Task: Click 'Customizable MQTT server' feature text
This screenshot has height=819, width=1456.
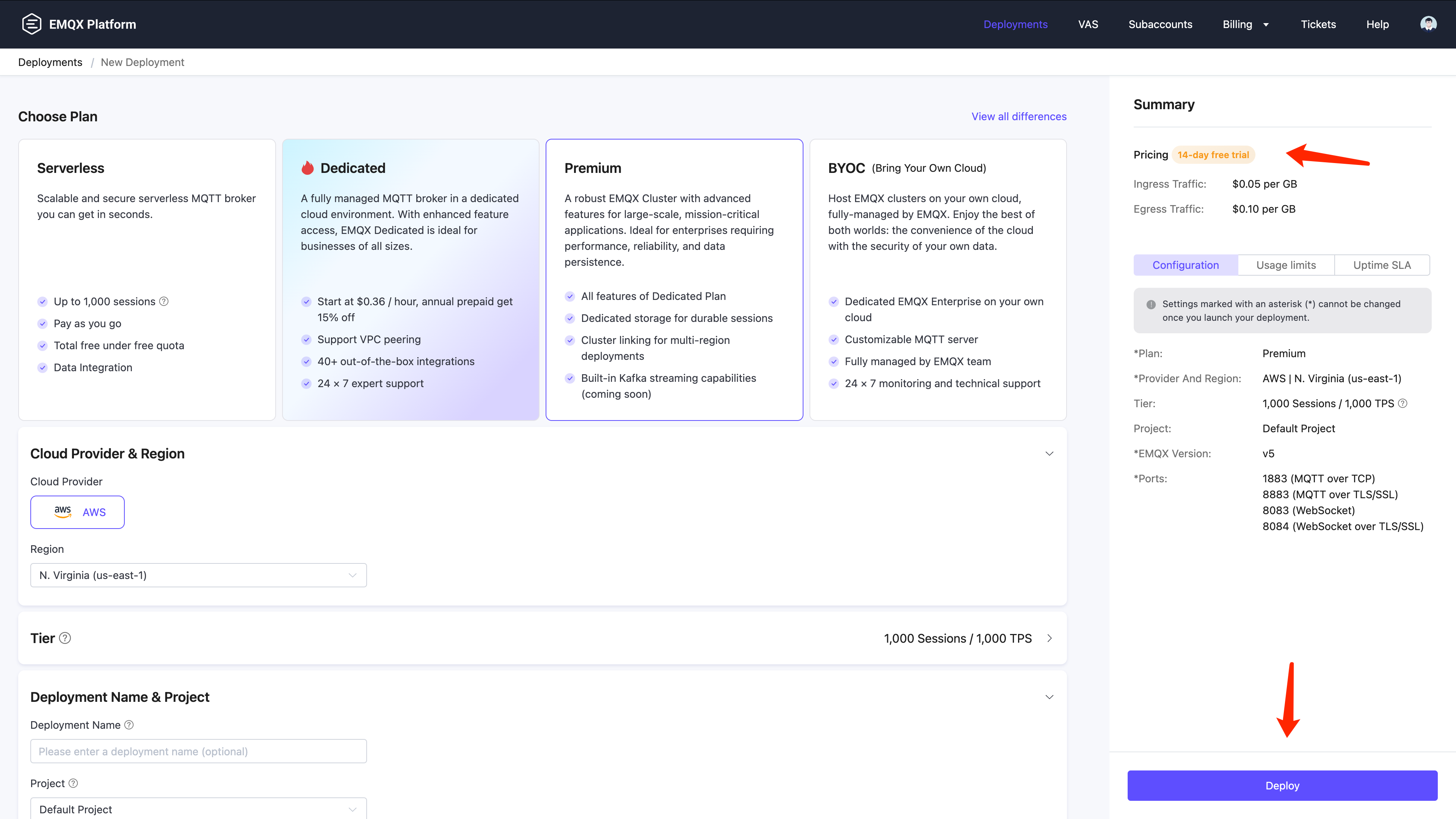Action: (x=911, y=339)
